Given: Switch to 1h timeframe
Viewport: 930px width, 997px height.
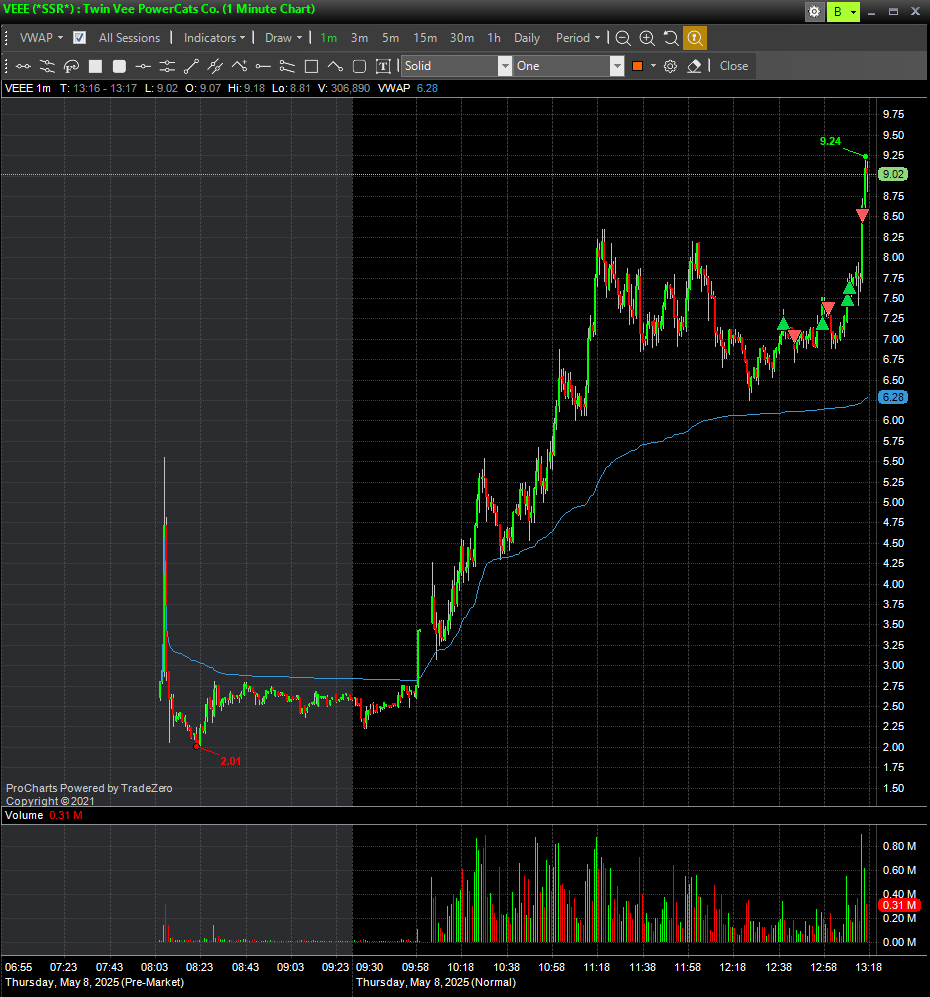Looking at the screenshot, I should tap(494, 38).
